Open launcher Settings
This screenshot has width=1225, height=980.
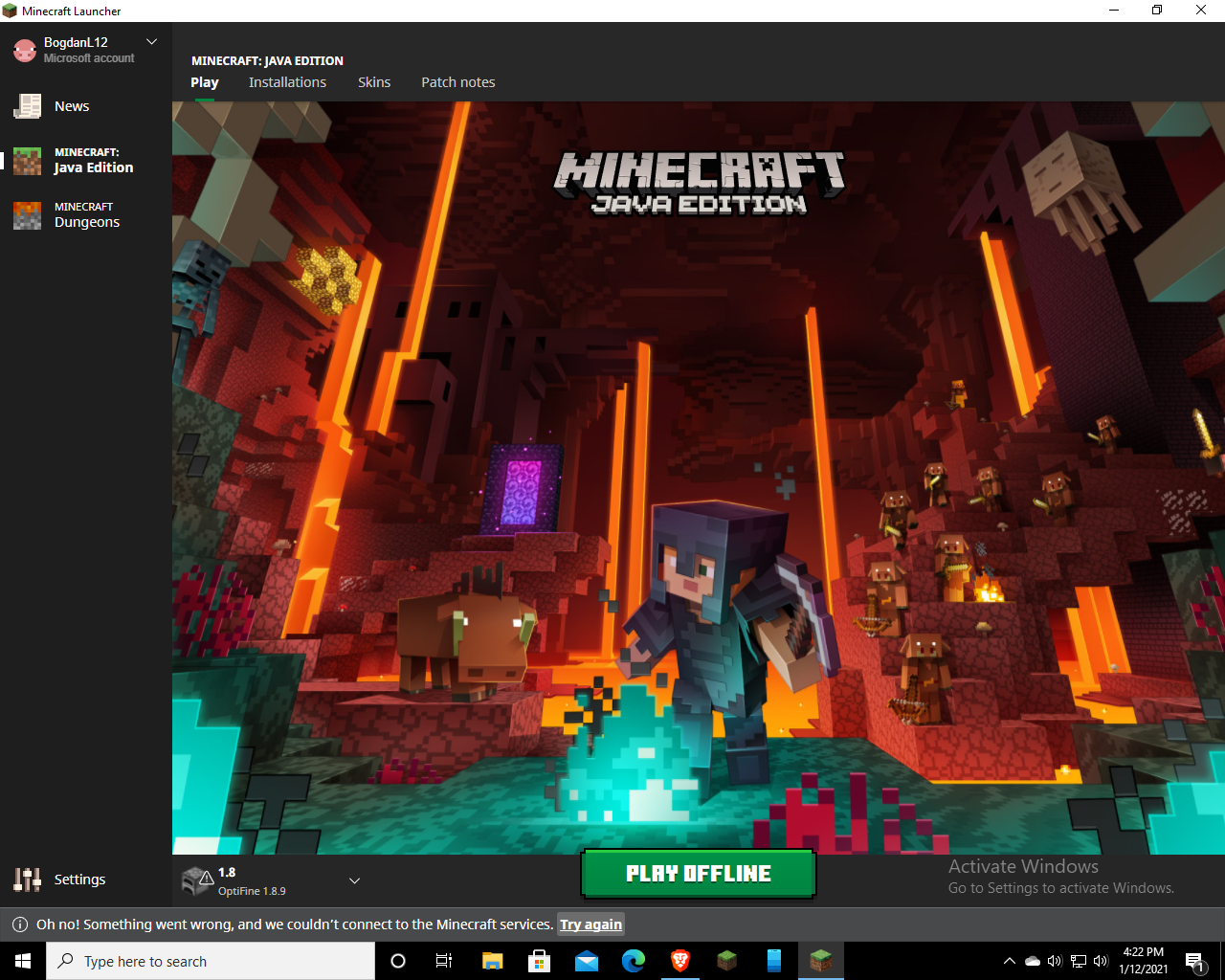tap(78, 880)
